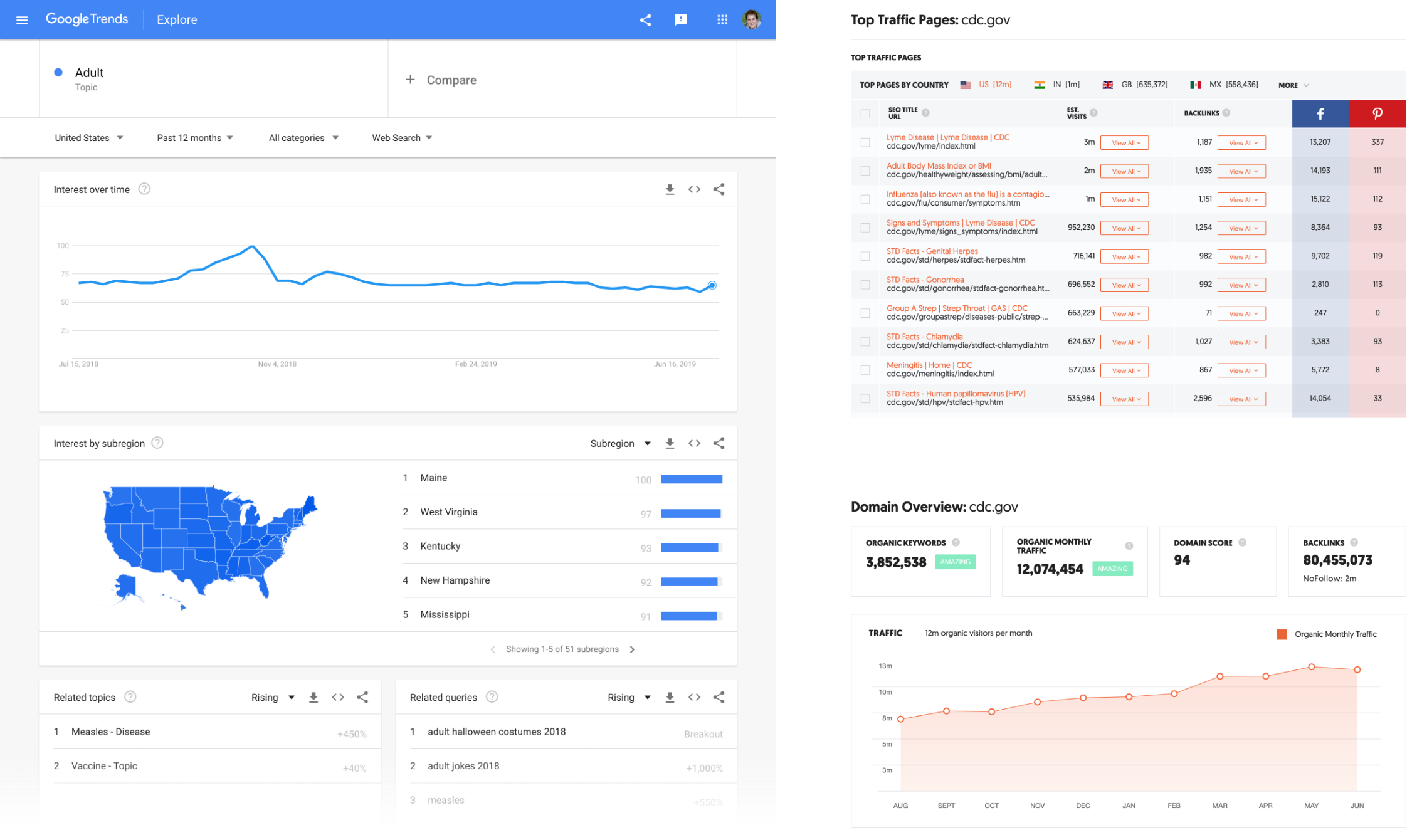Open help for Related queries
Viewport: 1417px width, 840px height.
492,697
